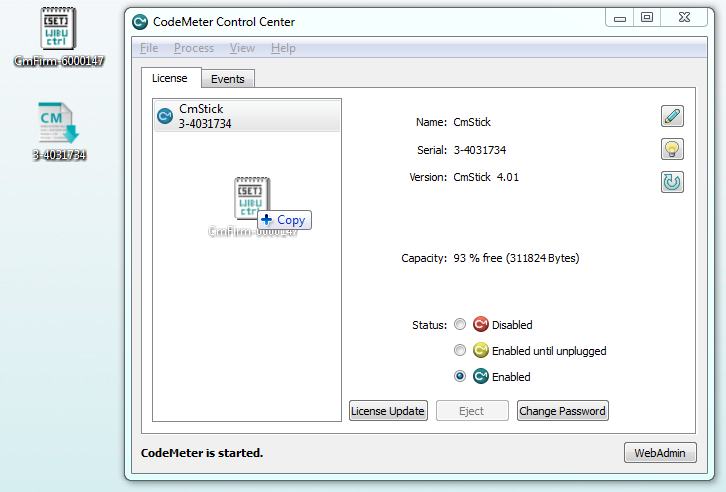Click the refresh firmware update icon
Viewport: 726px width, 492px height.
click(672, 182)
